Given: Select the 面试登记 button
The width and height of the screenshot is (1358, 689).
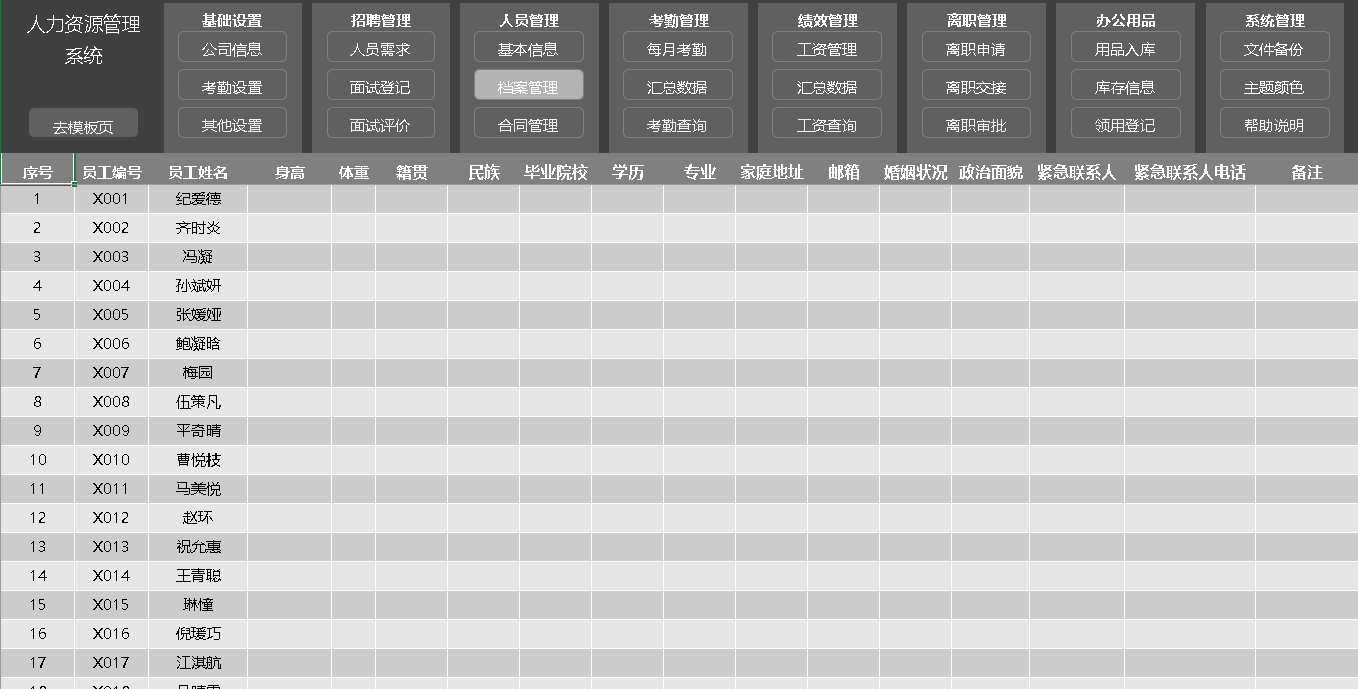Looking at the screenshot, I should 380,86.
